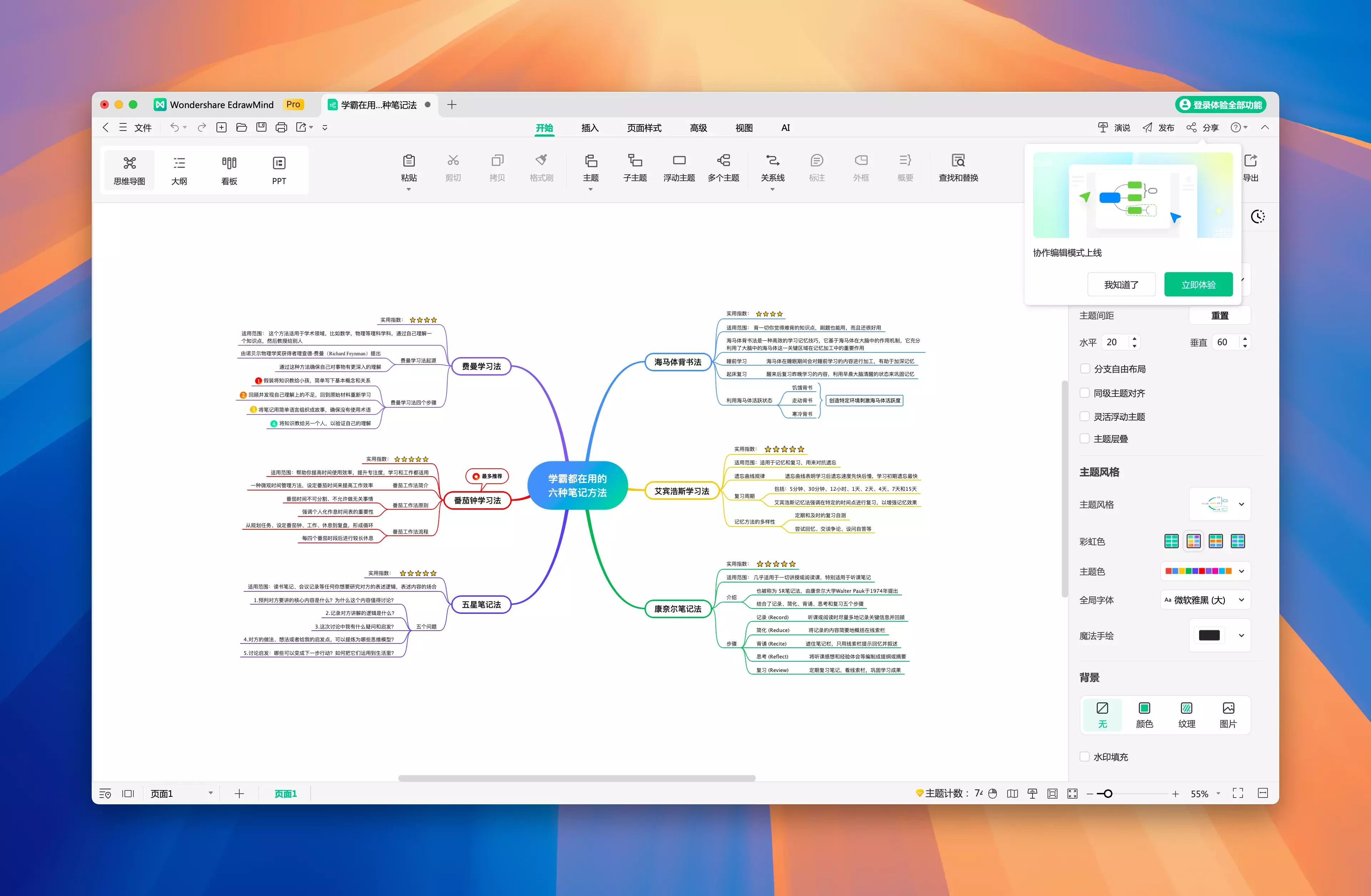
Task: Save the document with floppy icon
Action: pyautogui.click(x=261, y=127)
